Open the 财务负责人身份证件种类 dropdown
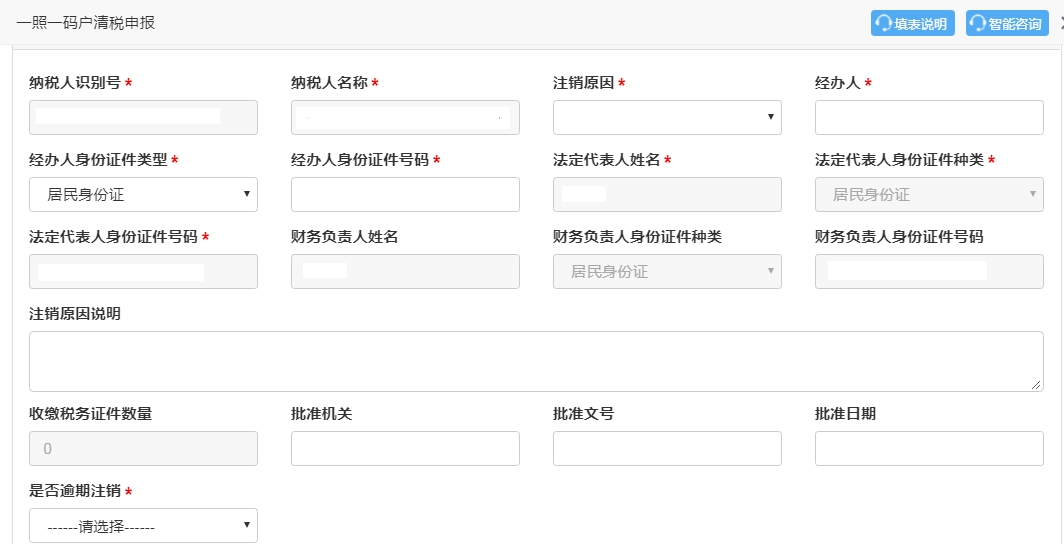Image resolution: width=1064 pixels, height=544 pixels. (667, 271)
